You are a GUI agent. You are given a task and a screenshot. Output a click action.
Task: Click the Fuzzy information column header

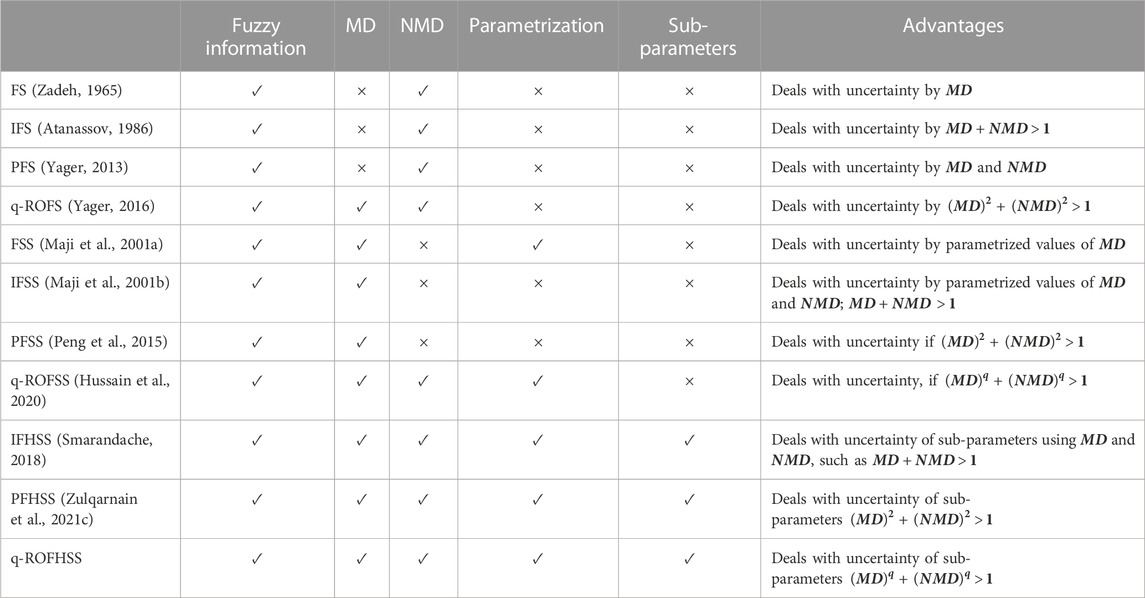256,37
